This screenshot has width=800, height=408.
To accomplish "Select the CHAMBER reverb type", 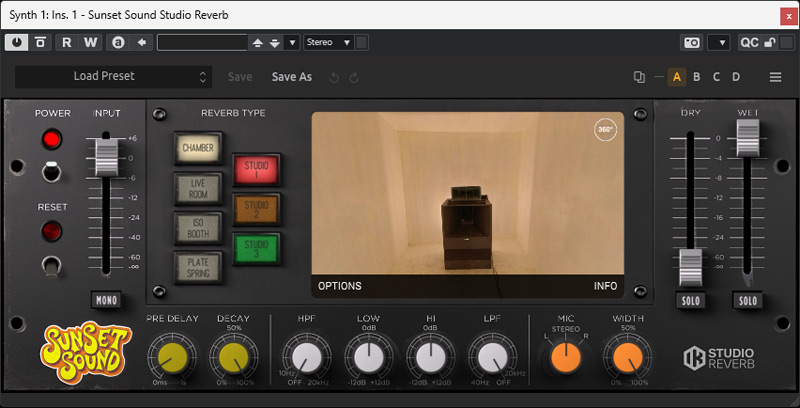I will 197,148.
